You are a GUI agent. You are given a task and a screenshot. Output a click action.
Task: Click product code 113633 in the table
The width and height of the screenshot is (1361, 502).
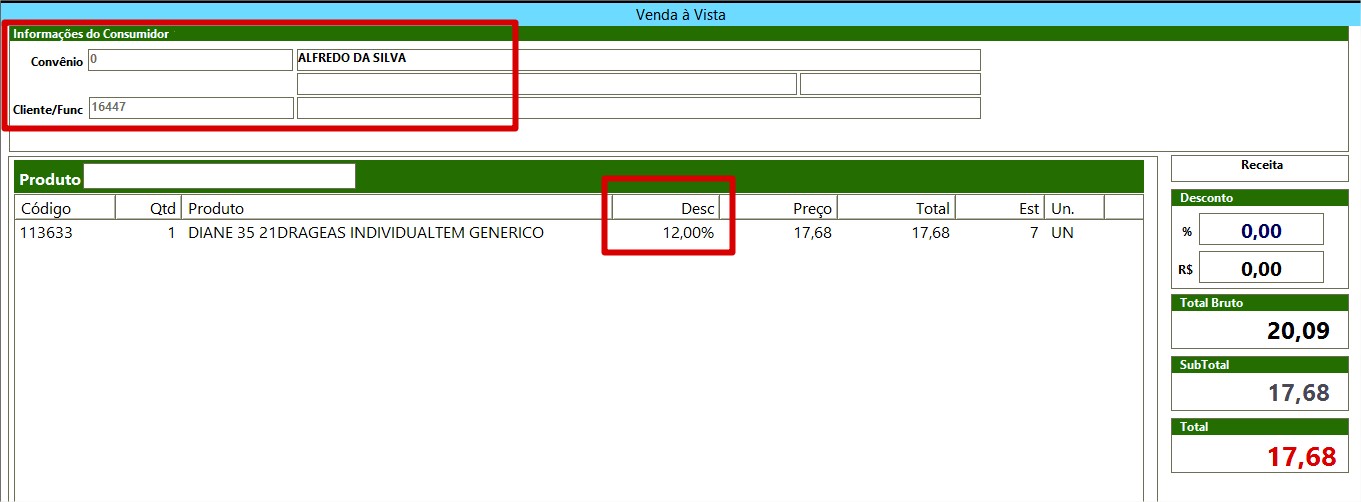[x=47, y=233]
